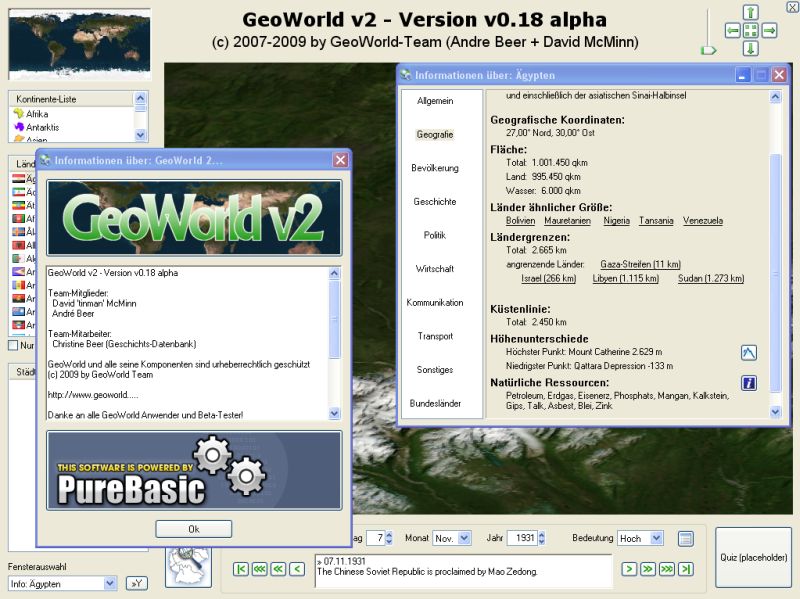Click the double-right-arrow history button

[648, 569]
